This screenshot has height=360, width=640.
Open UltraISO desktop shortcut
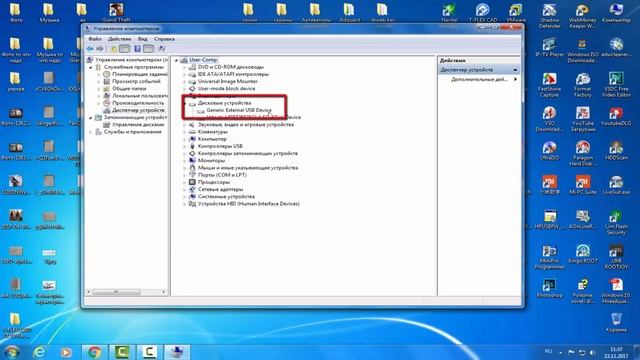pos(549,151)
